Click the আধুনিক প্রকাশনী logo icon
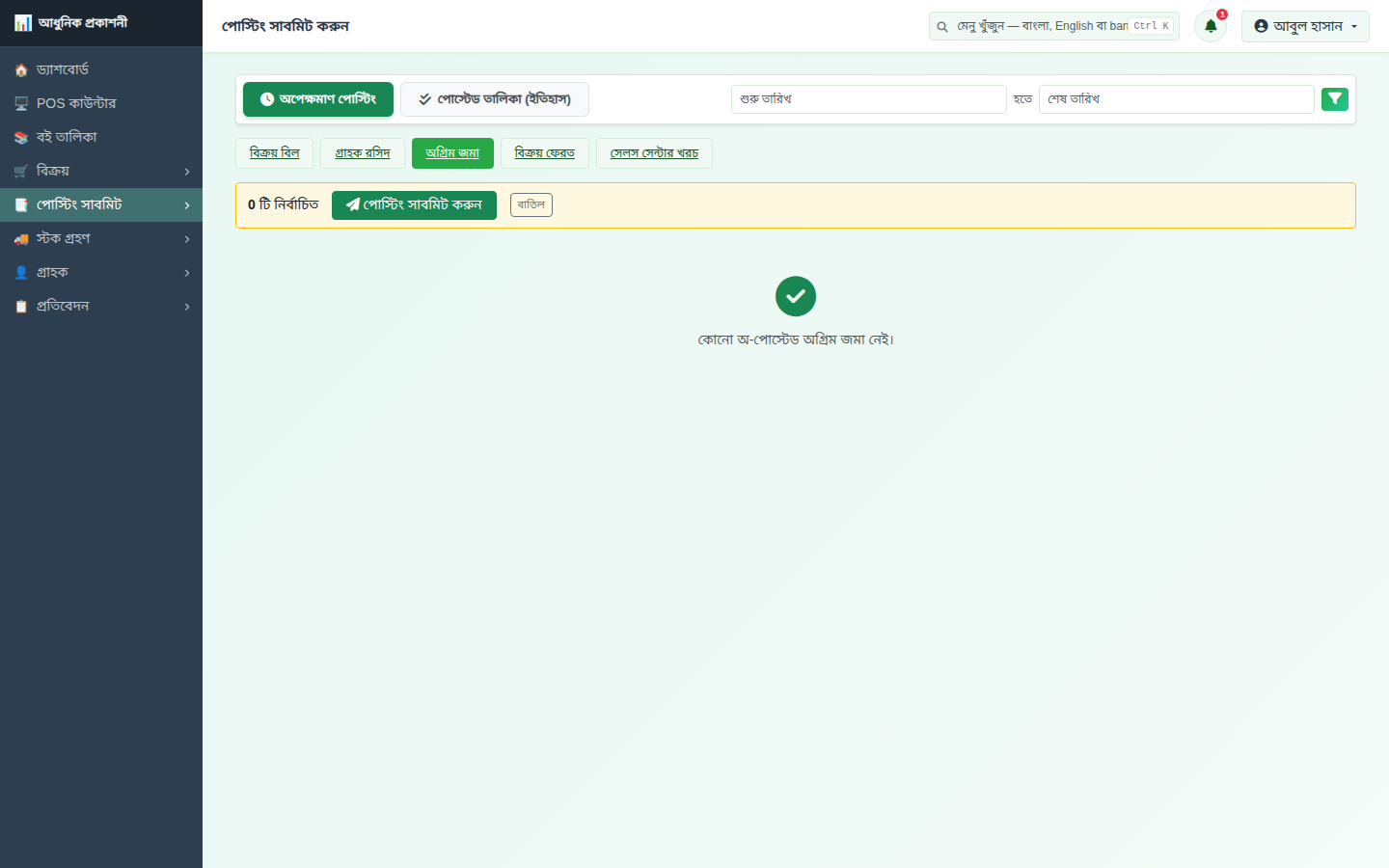The height and width of the screenshot is (868, 1389). click(x=23, y=22)
